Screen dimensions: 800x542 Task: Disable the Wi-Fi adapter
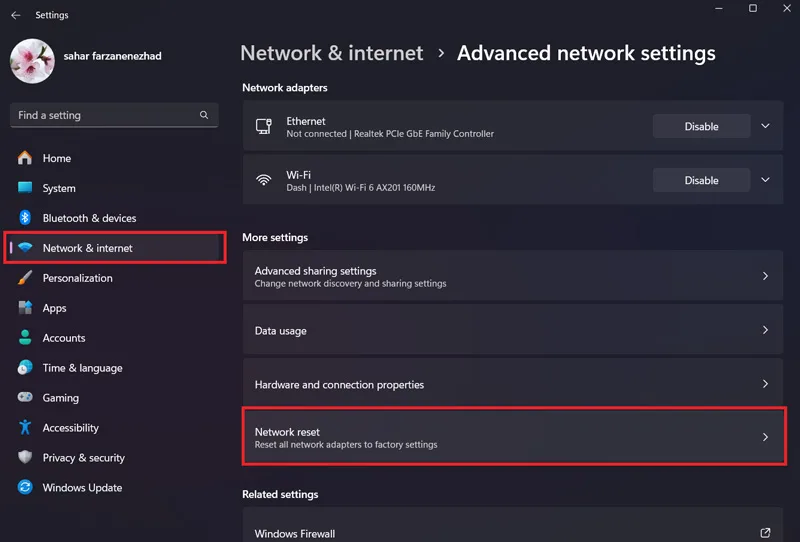(x=702, y=180)
